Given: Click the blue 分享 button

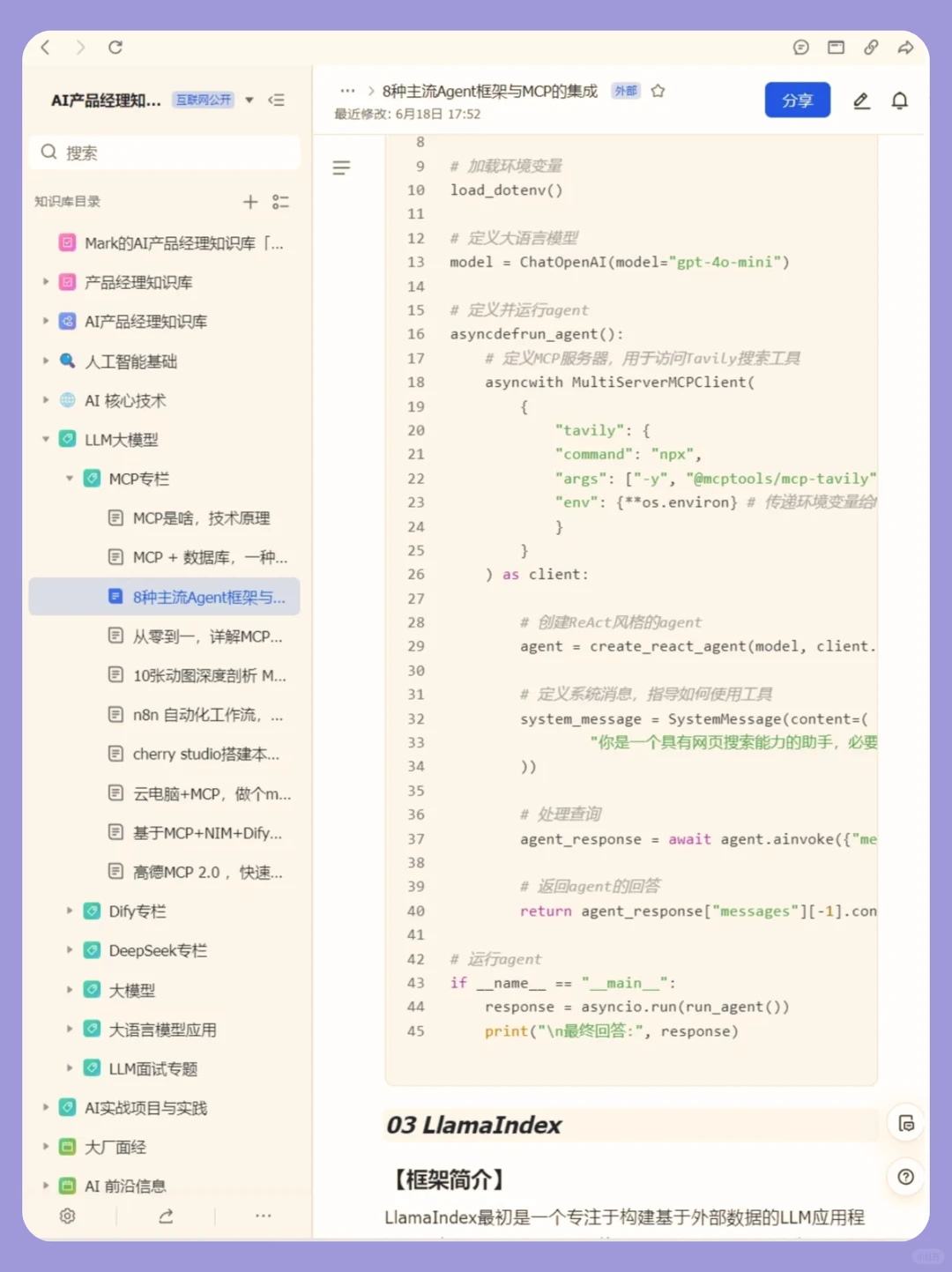Looking at the screenshot, I should click(x=797, y=100).
